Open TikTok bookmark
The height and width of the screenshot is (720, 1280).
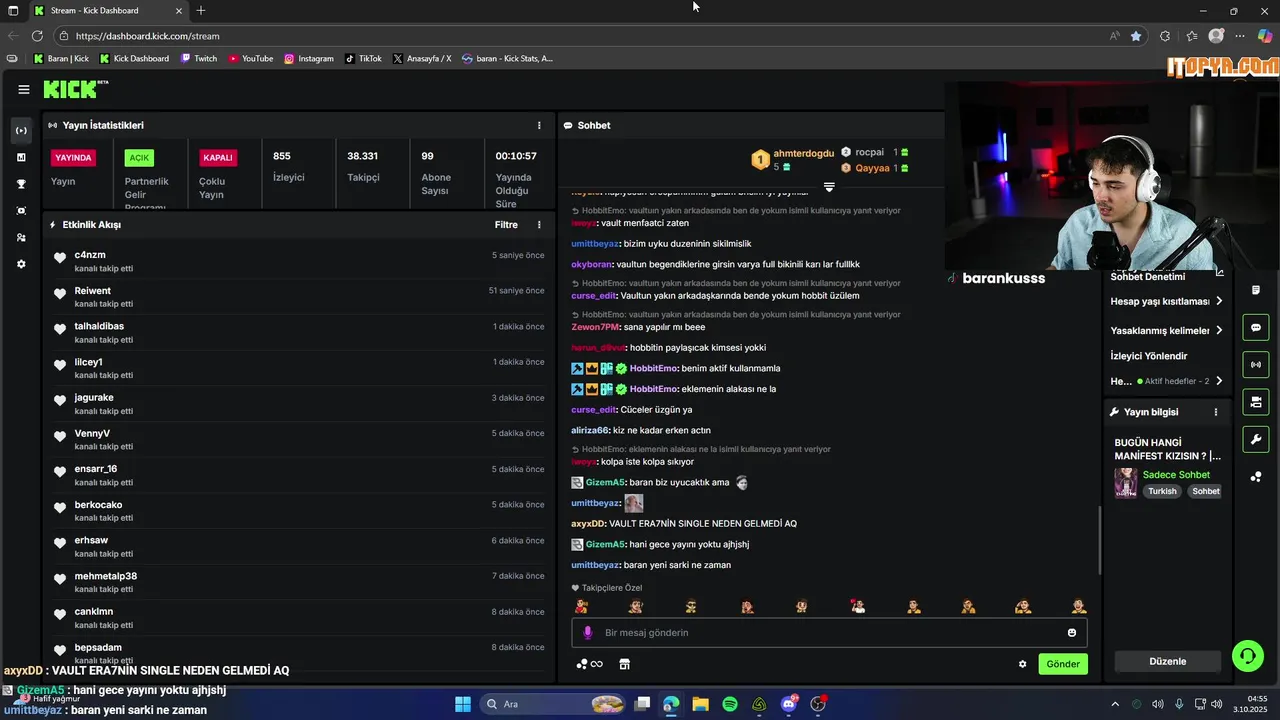[x=363, y=59]
